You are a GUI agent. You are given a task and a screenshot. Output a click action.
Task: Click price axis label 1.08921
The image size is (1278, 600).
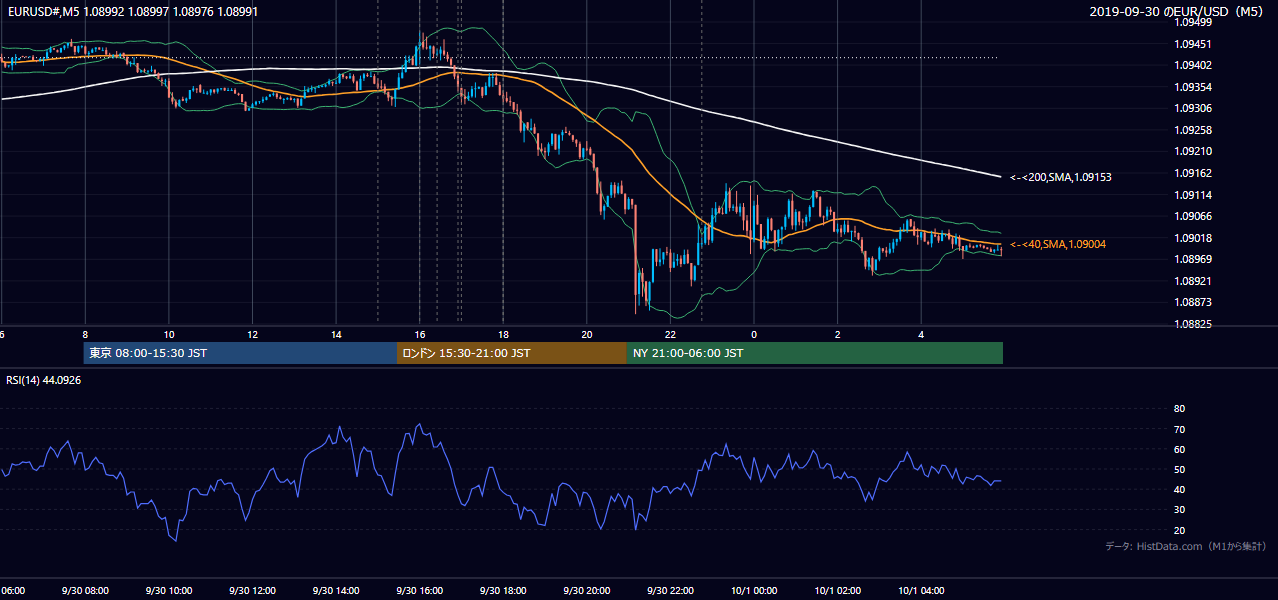pyautogui.click(x=1192, y=281)
